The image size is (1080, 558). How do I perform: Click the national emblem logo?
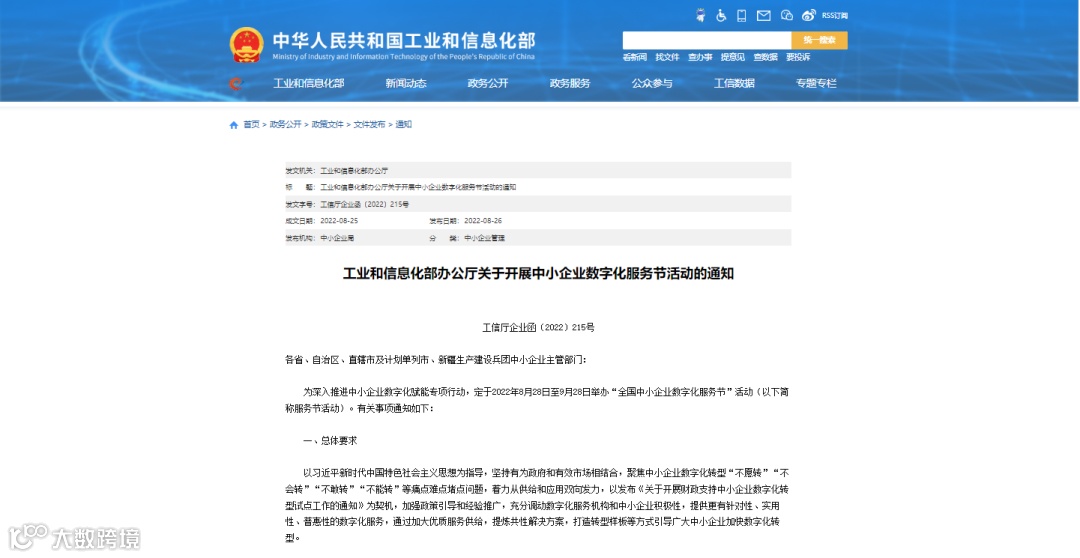pos(247,45)
